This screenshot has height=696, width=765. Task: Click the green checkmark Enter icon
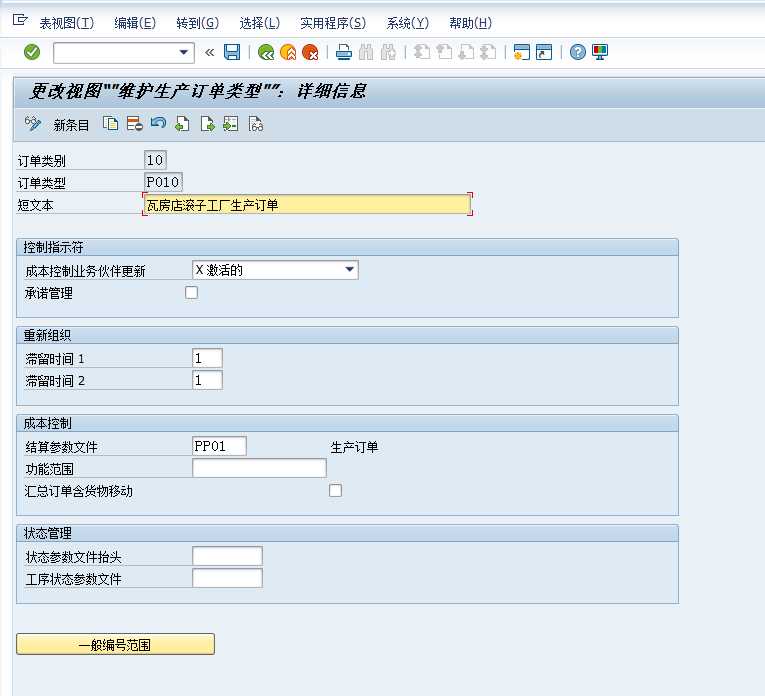pos(32,52)
